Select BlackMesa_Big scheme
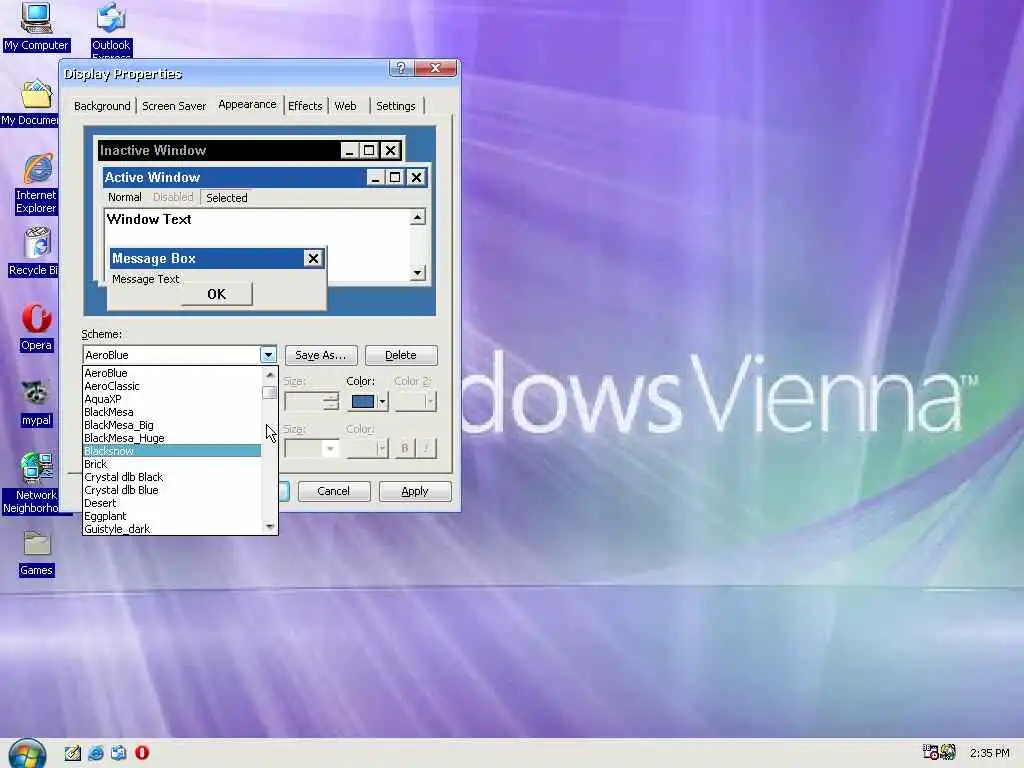The width and height of the screenshot is (1024, 768). tap(172, 425)
